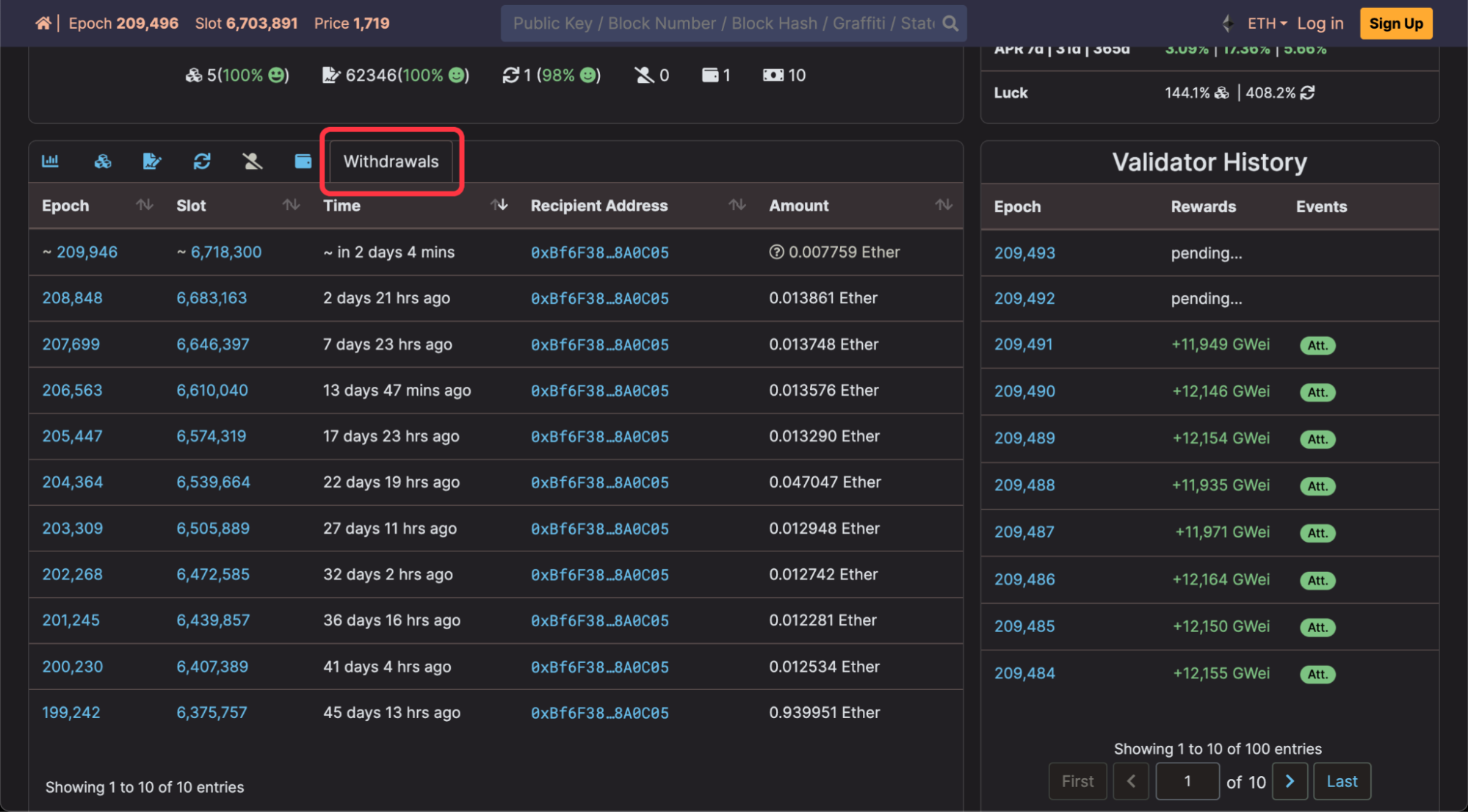Viewport: 1468px width, 812px height.
Task: Open the attestations tab icon
Action: coord(152,162)
